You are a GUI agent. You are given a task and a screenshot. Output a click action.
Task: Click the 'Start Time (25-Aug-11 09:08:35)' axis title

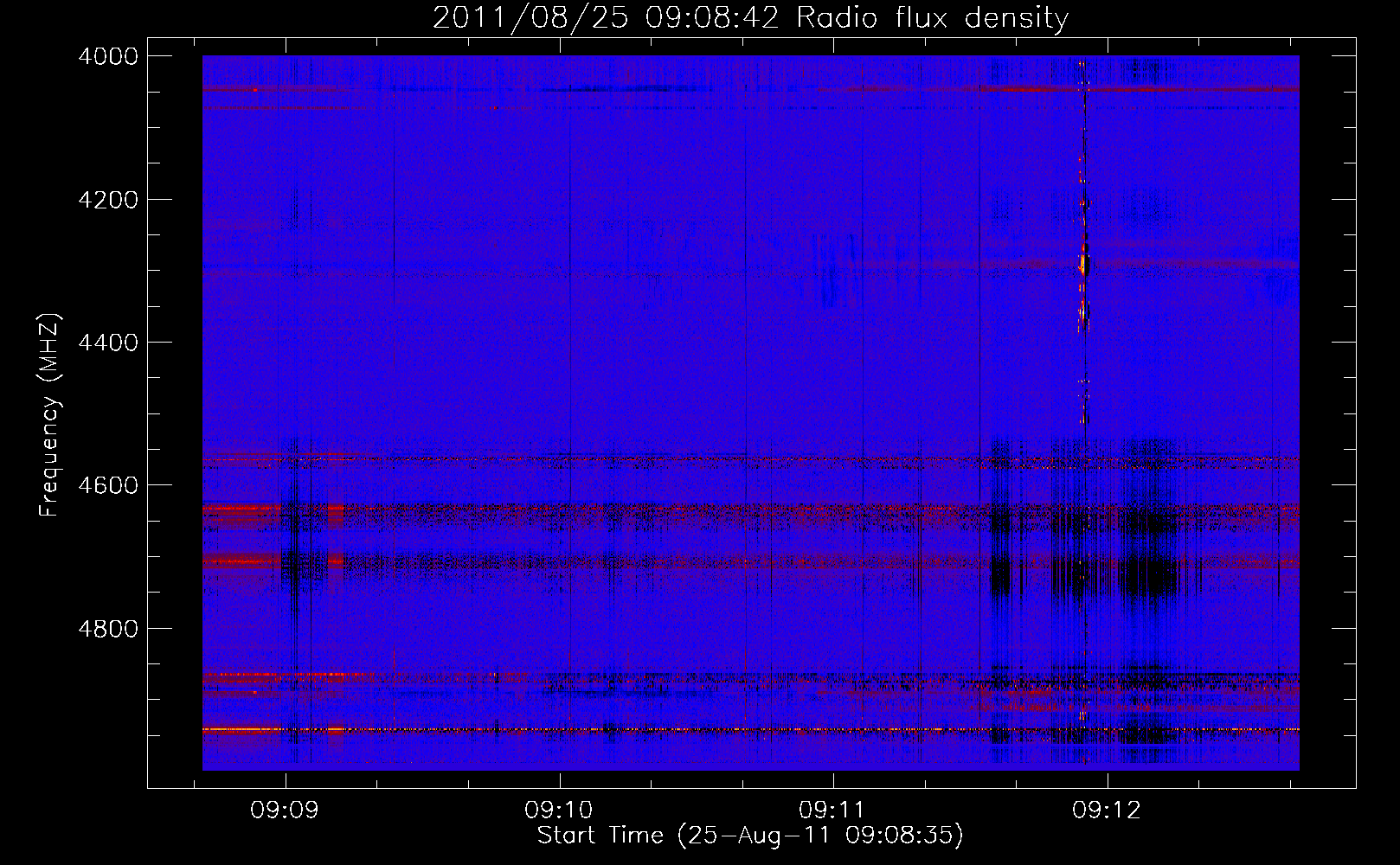point(750,836)
